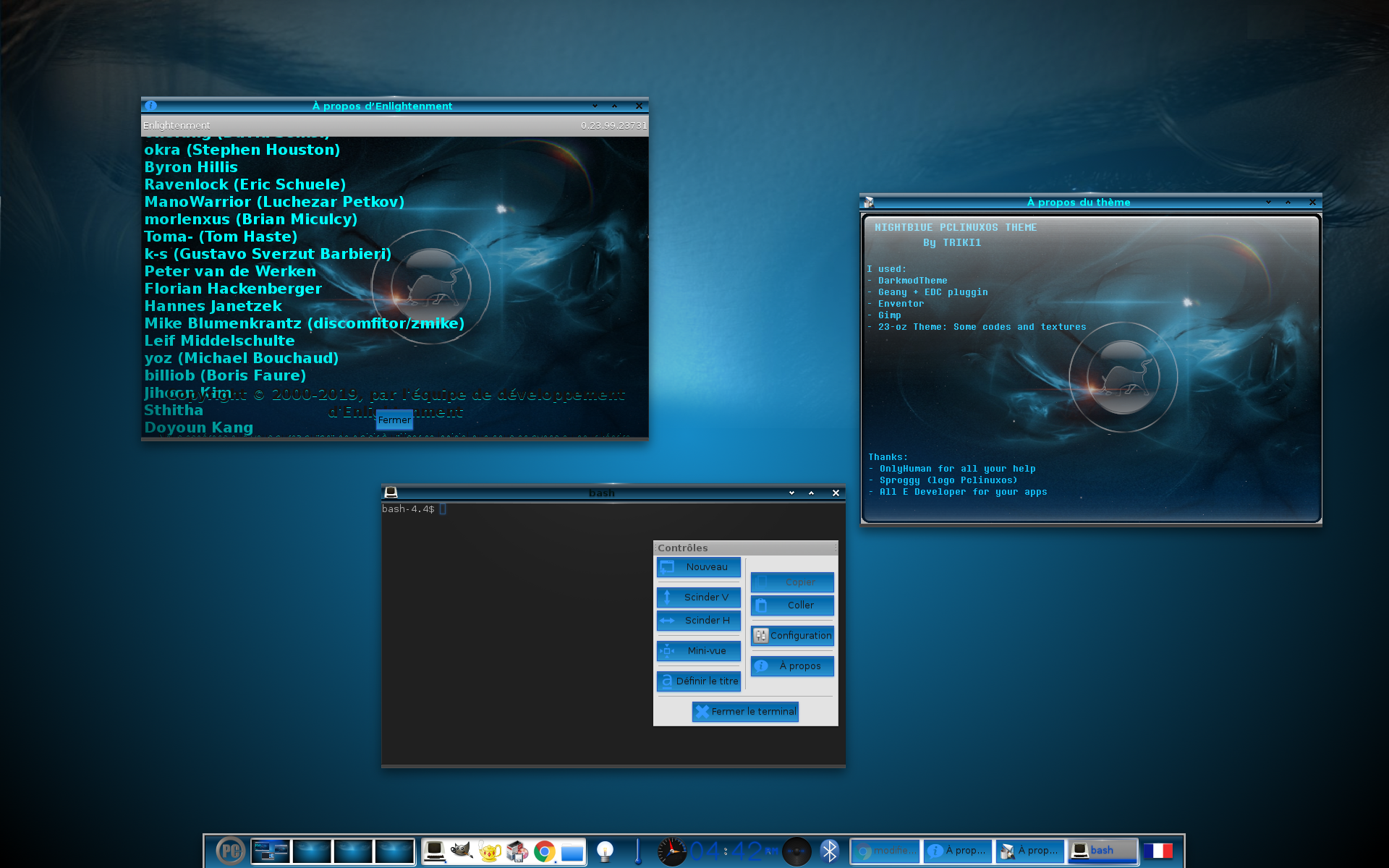Click 'Ravenlock (Eric Schuele)' credit line

245,184
